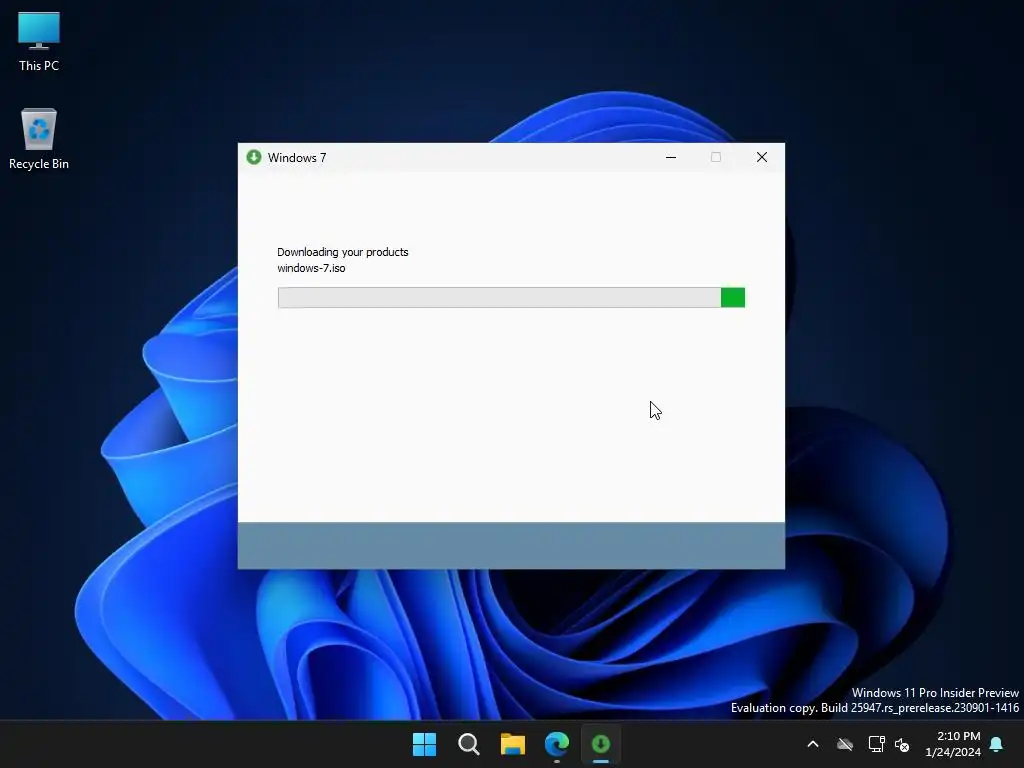Click the 'windows-7.iso' file name
The height and width of the screenshot is (768, 1024).
311,268
